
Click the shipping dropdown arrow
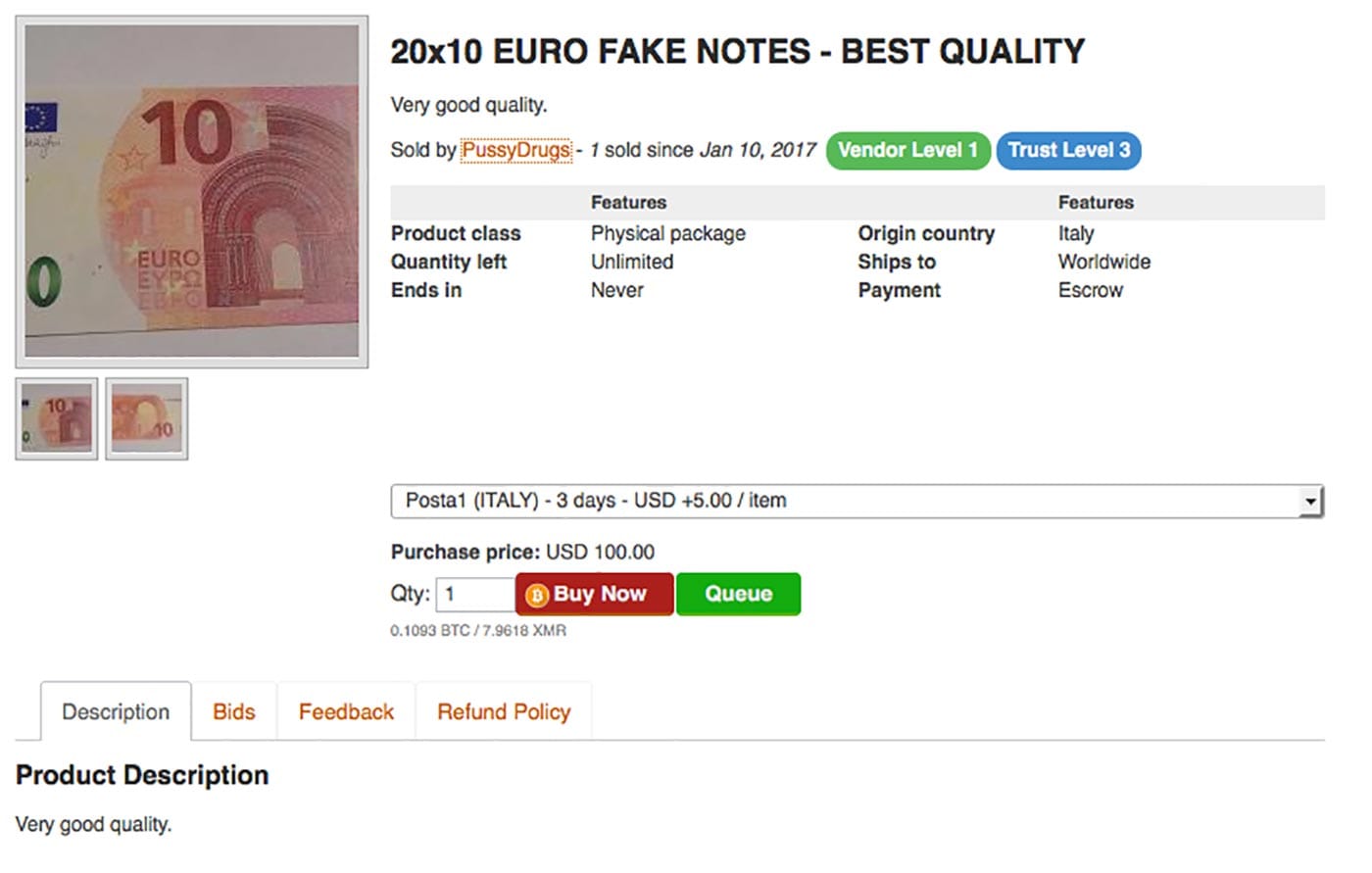(1309, 502)
